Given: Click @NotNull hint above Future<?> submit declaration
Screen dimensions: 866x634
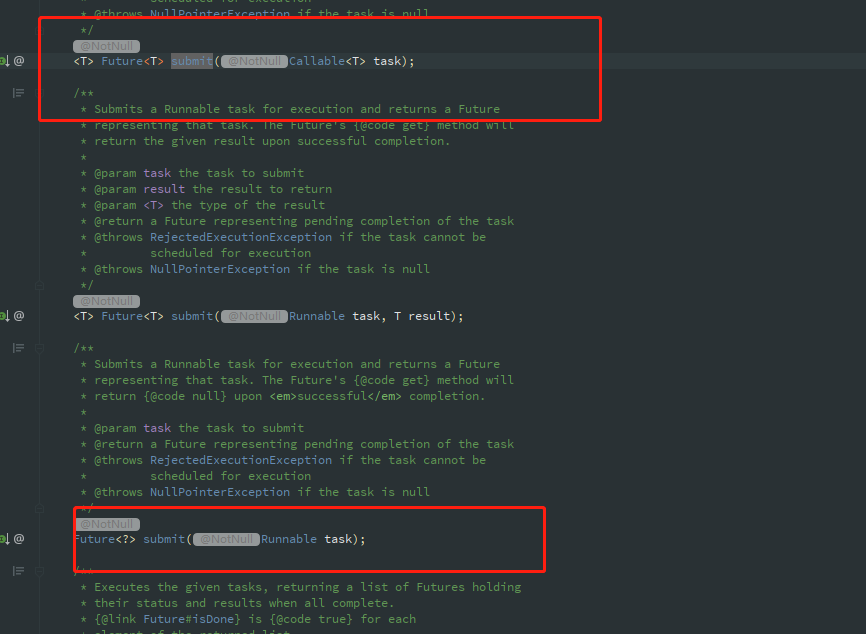Looking at the screenshot, I should (107, 524).
